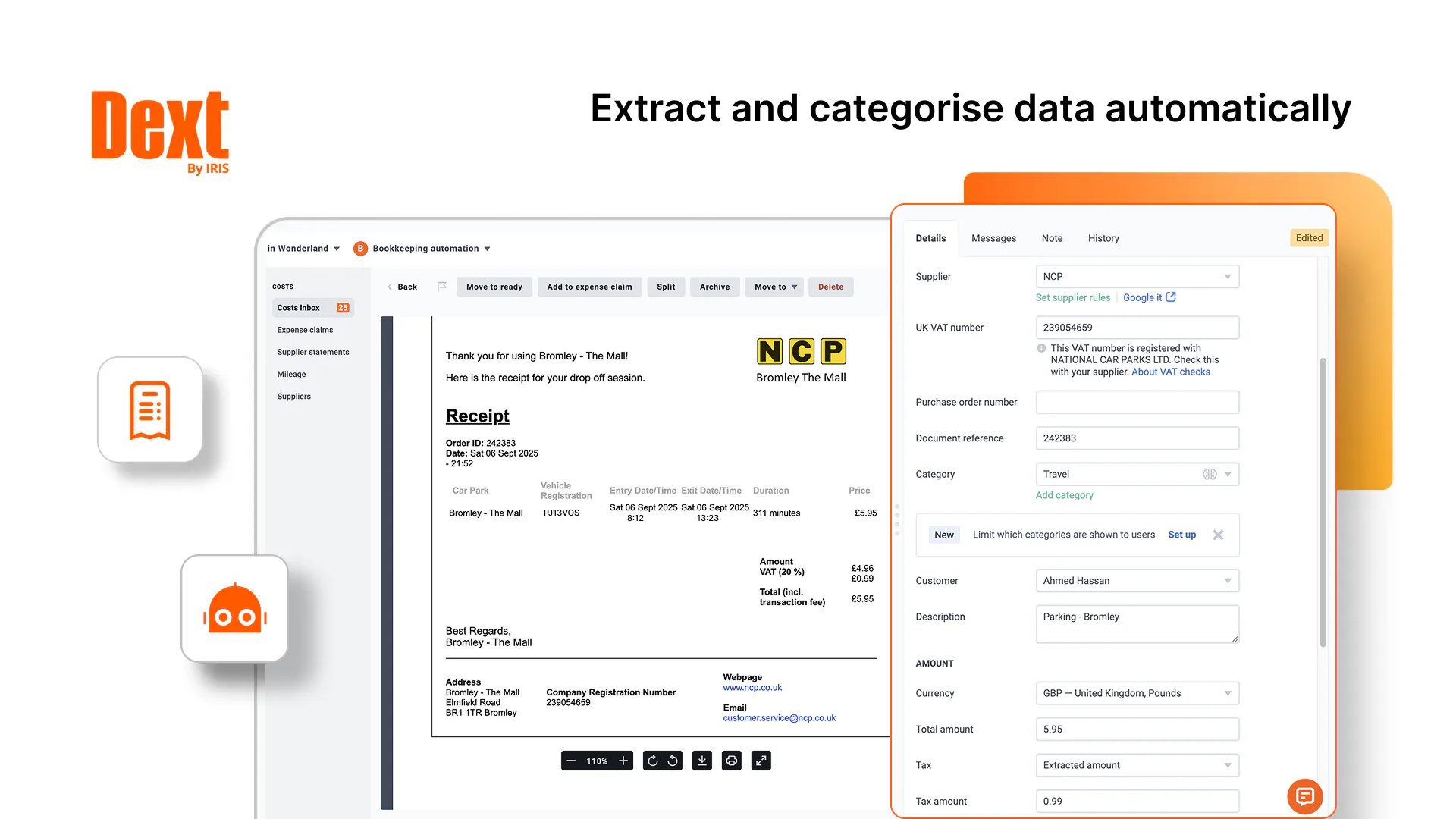Rotate the receipt clockwise

click(x=653, y=761)
